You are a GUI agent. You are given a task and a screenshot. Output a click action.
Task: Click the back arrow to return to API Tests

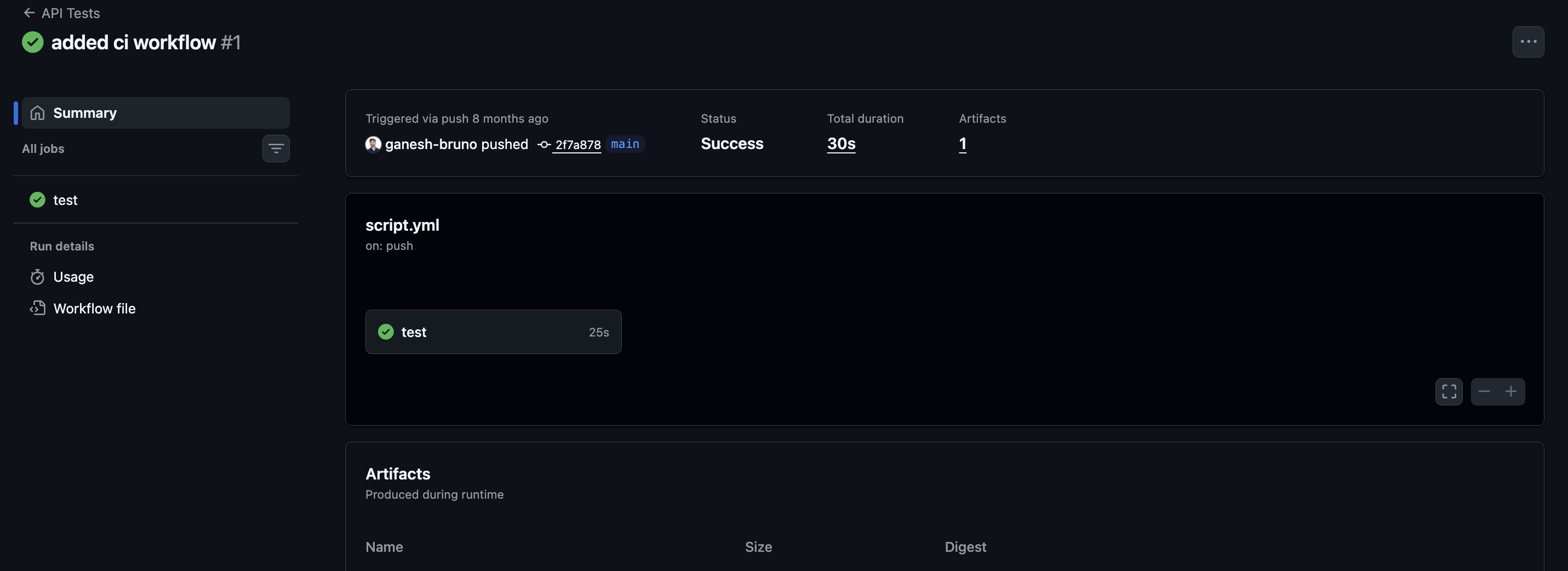28,13
